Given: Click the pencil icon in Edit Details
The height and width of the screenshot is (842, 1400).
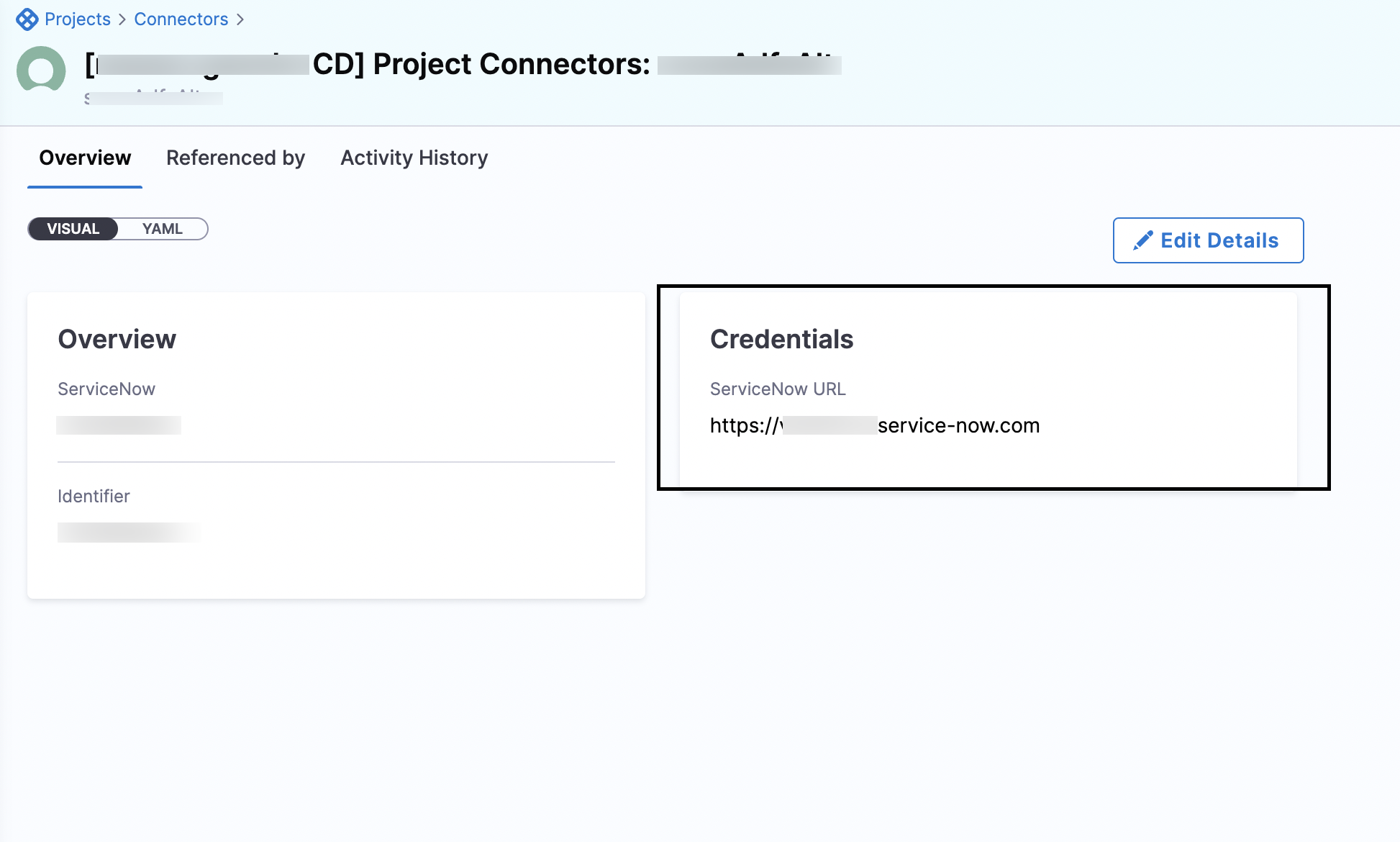Looking at the screenshot, I should pos(1143,240).
